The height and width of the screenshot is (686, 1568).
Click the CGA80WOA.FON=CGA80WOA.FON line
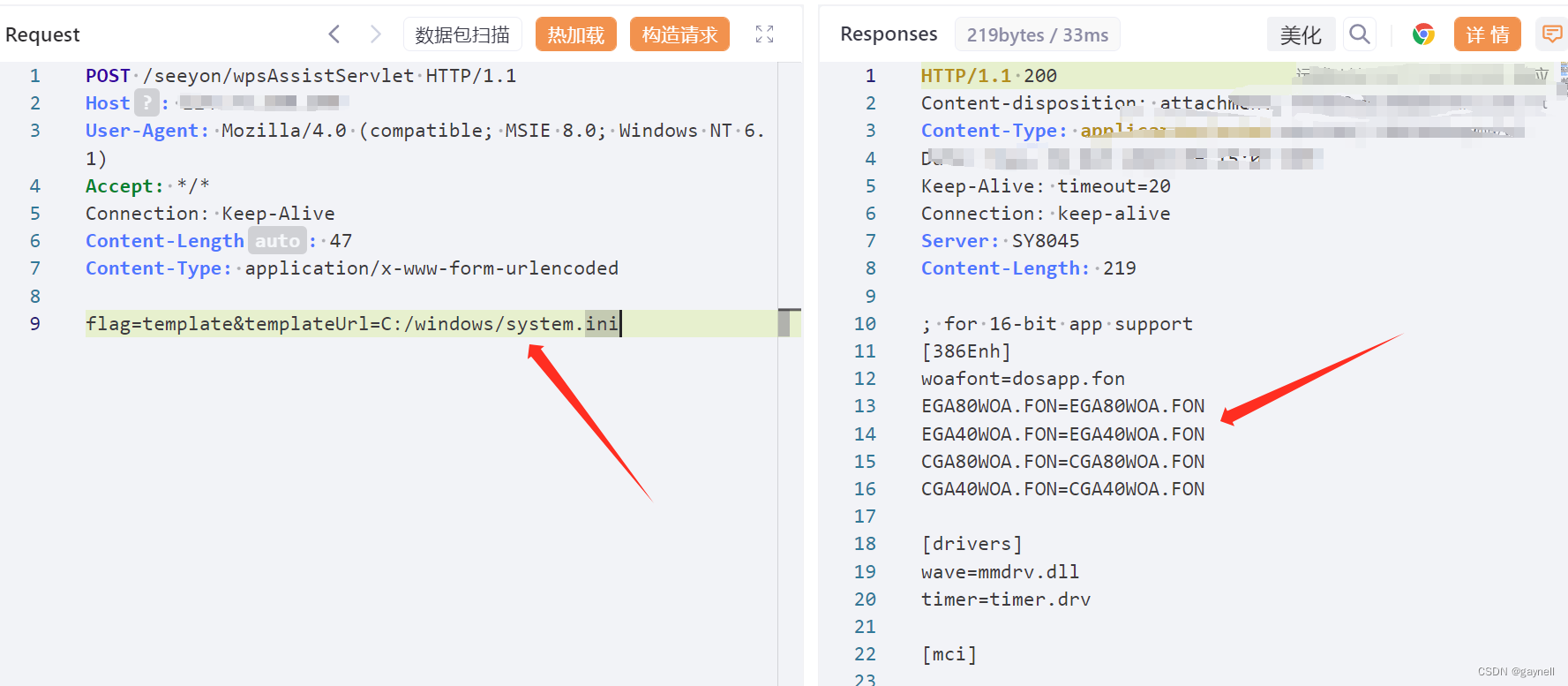(x=1062, y=462)
